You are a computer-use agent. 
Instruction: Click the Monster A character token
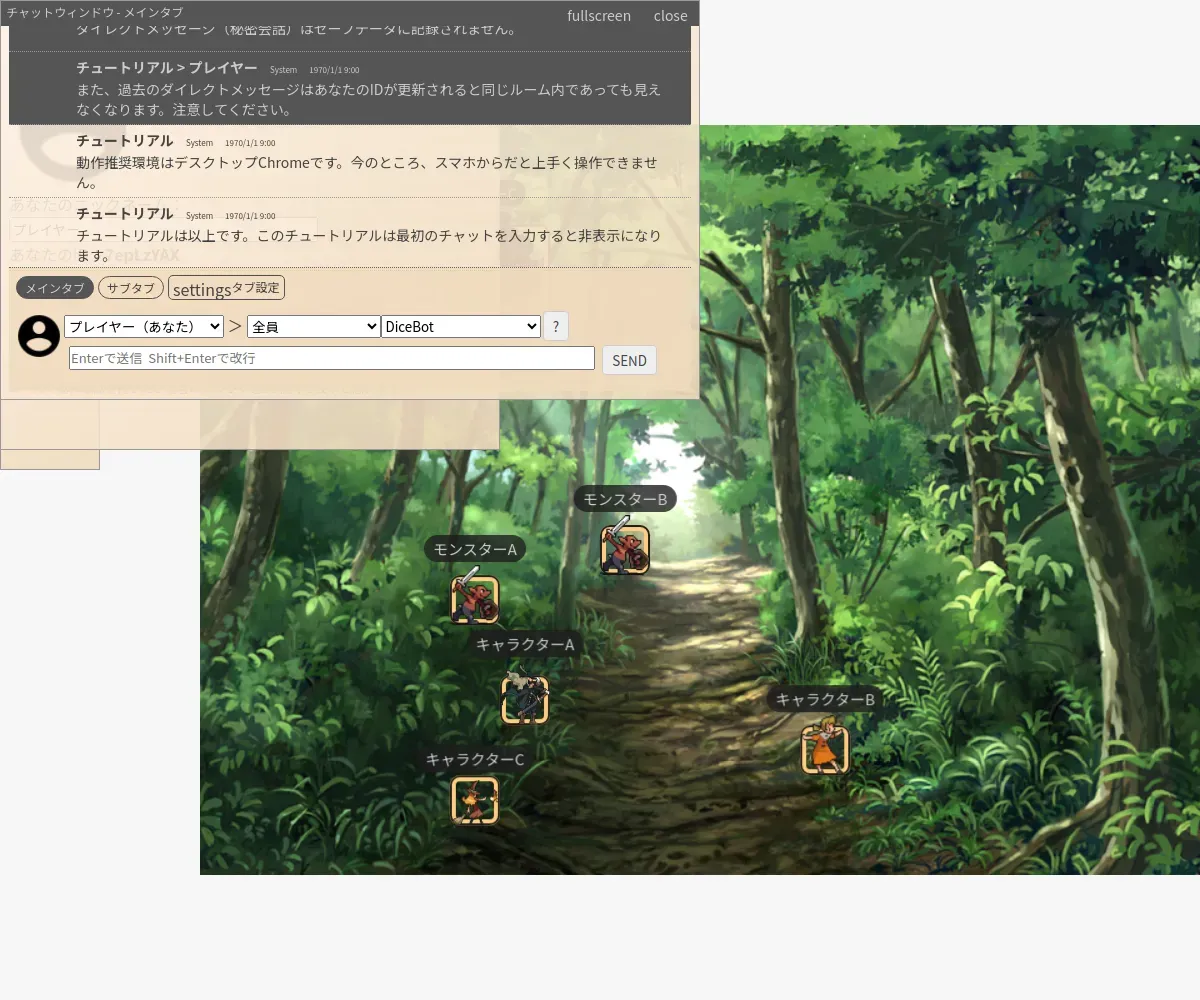point(474,600)
